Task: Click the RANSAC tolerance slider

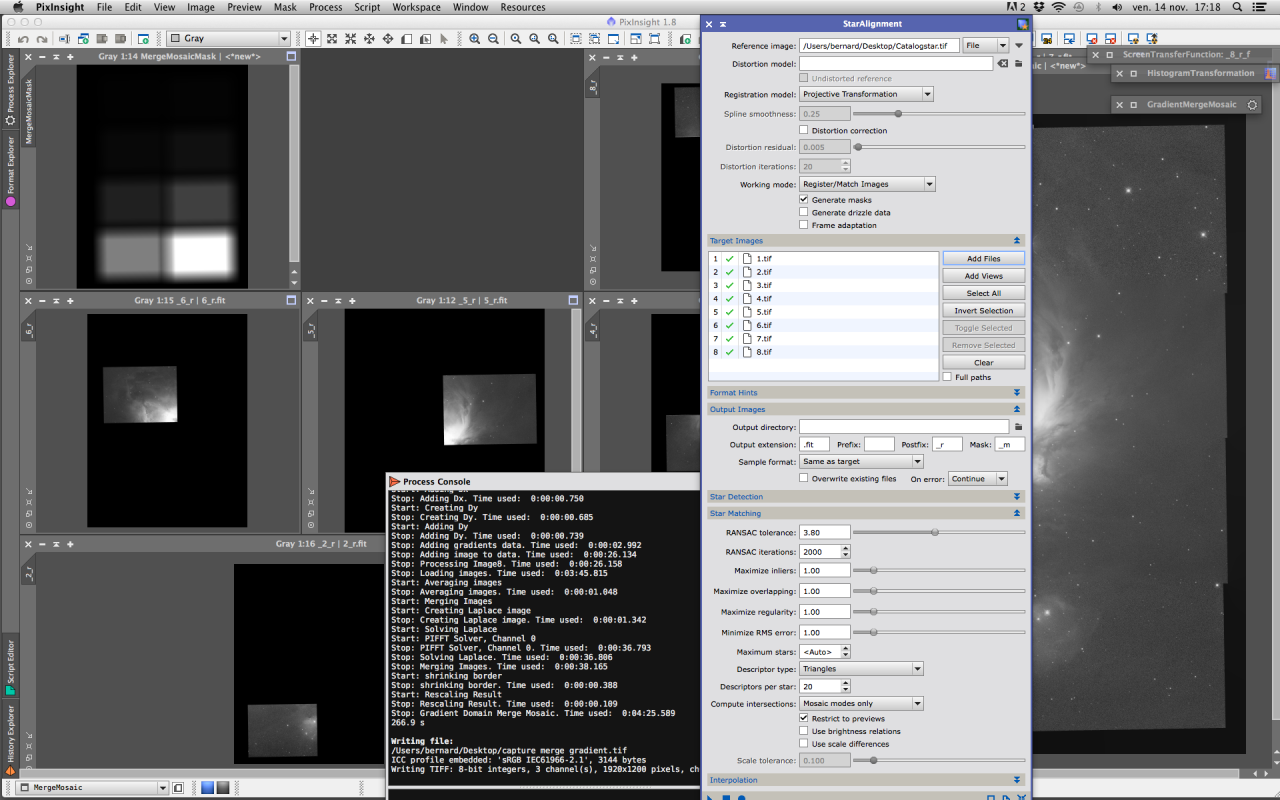Action: point(939,532)
